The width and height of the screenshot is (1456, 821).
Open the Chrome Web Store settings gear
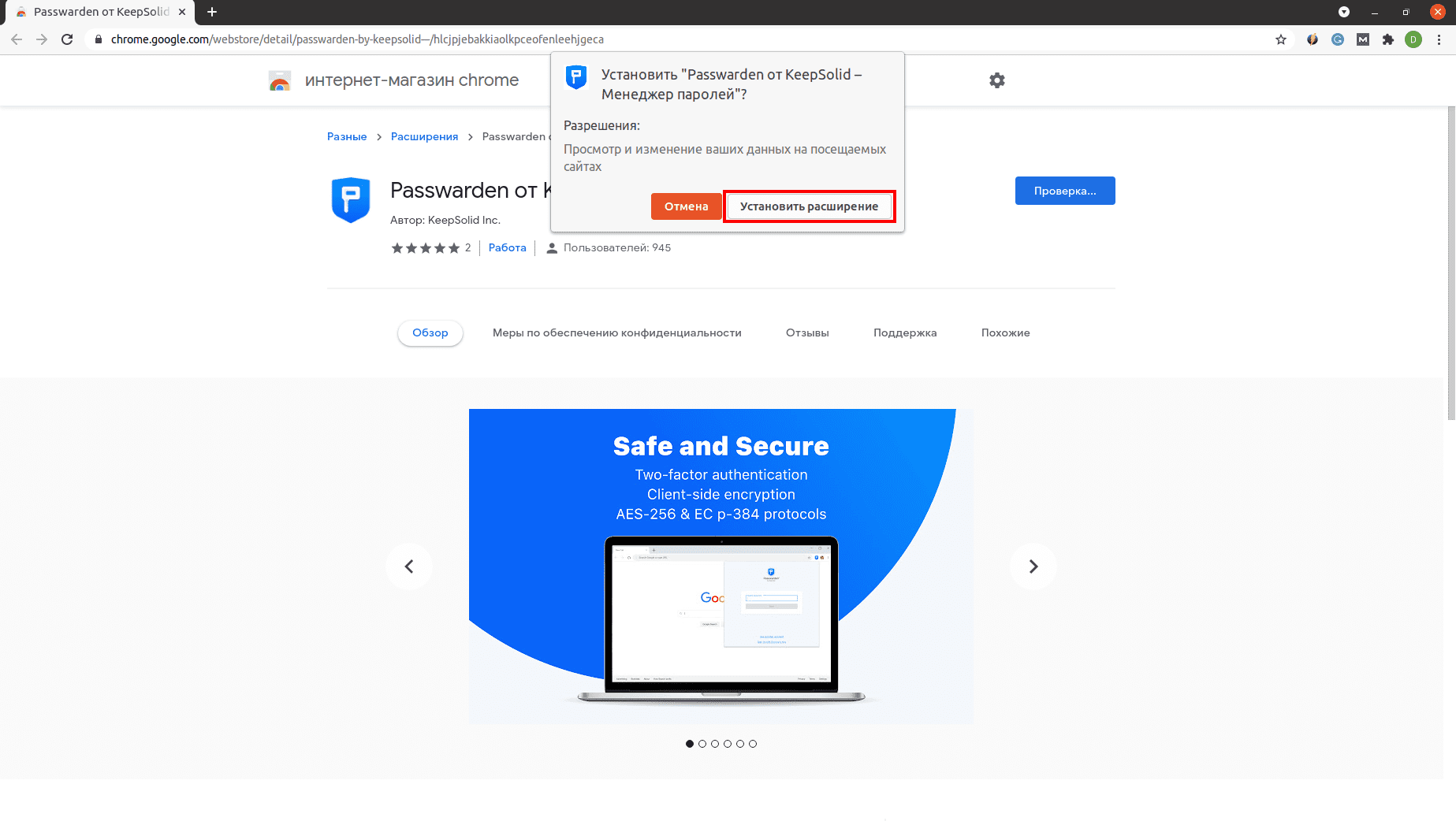coord(997,80)
